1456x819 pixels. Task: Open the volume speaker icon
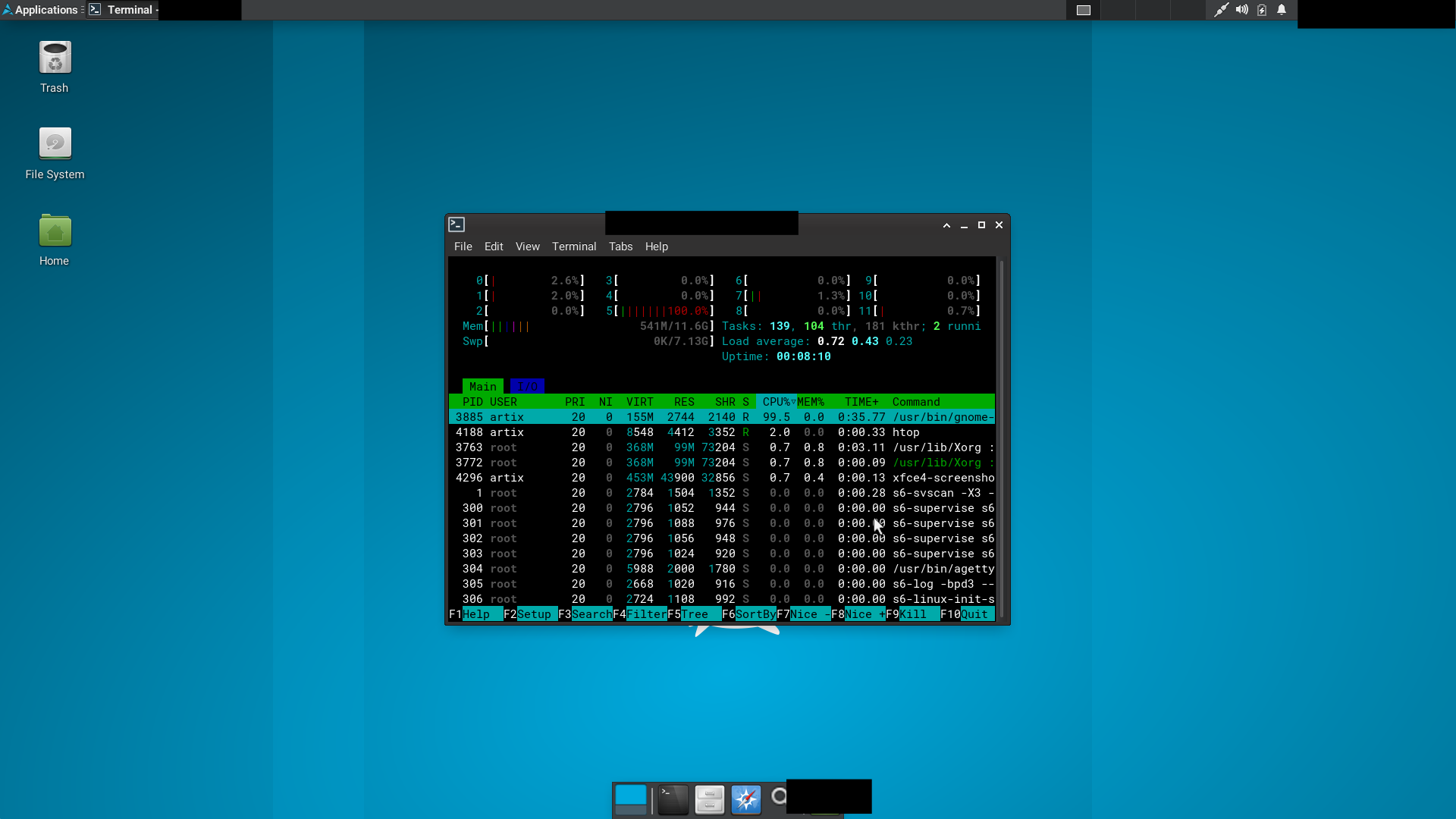click(1241, 10)
